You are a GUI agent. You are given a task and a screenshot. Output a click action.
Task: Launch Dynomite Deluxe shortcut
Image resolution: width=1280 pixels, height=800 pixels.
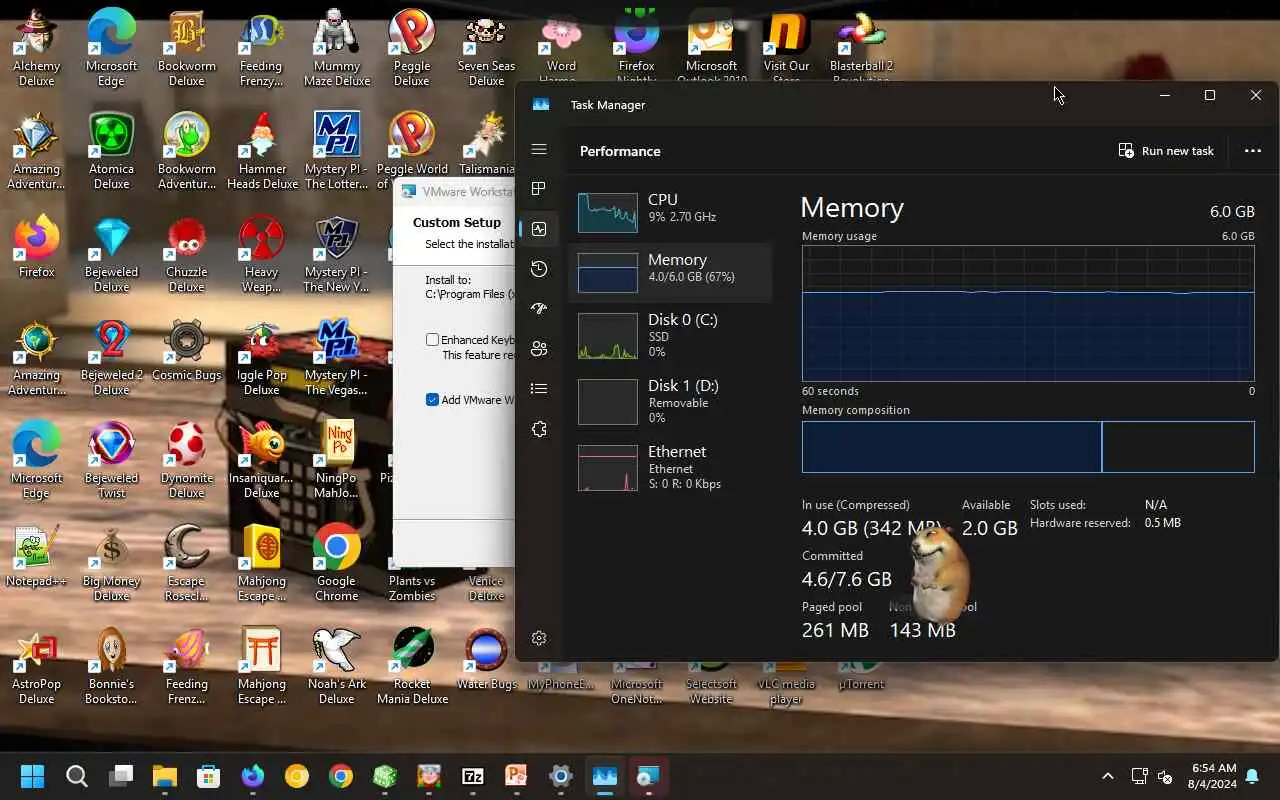[186, 461]
